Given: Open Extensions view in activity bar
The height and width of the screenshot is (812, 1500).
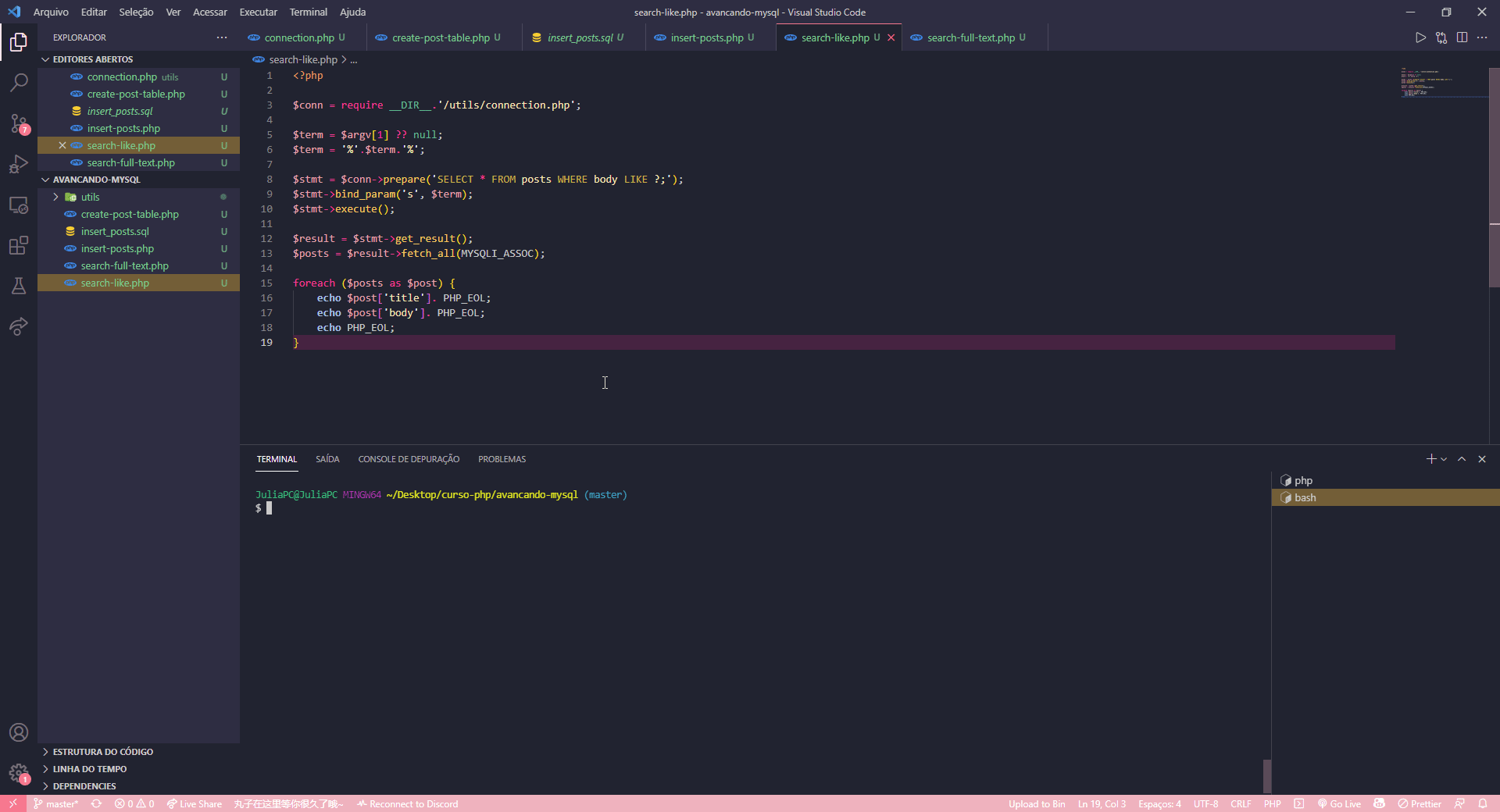Looking at the screenshot, I should [19, 245].
